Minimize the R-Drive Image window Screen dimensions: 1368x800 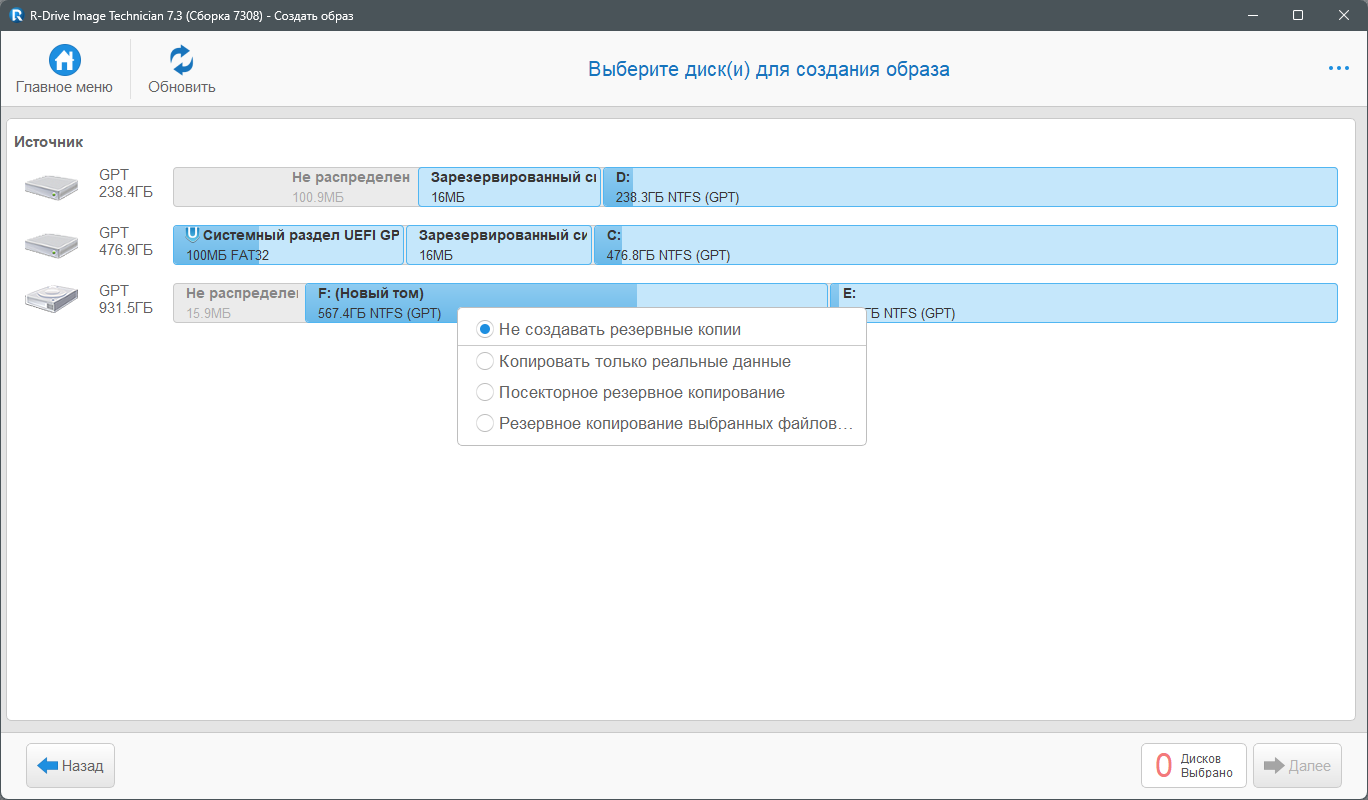click(1252, 15)
